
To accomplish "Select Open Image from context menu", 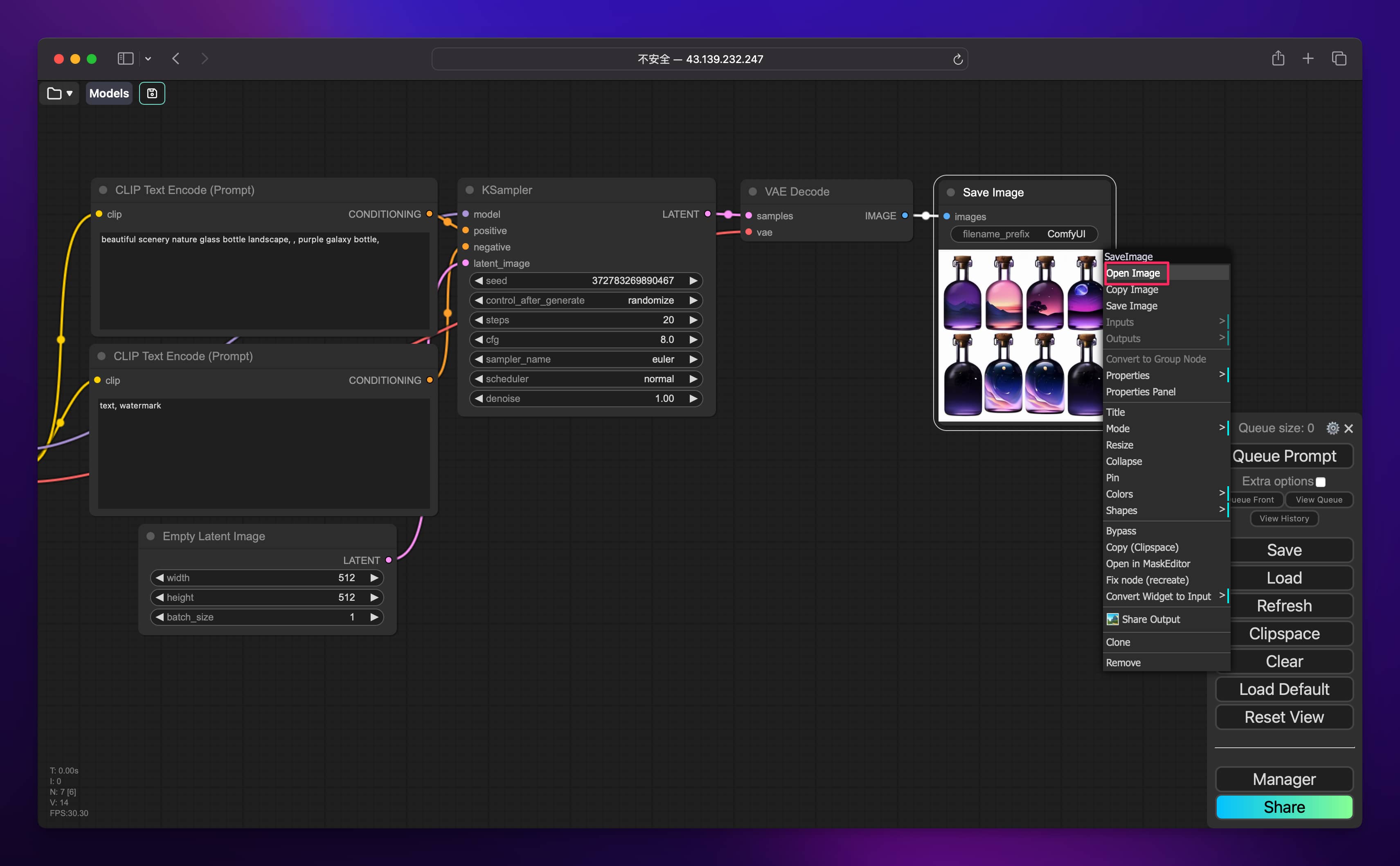I will pyautogui.click(x=1133, y=273).
